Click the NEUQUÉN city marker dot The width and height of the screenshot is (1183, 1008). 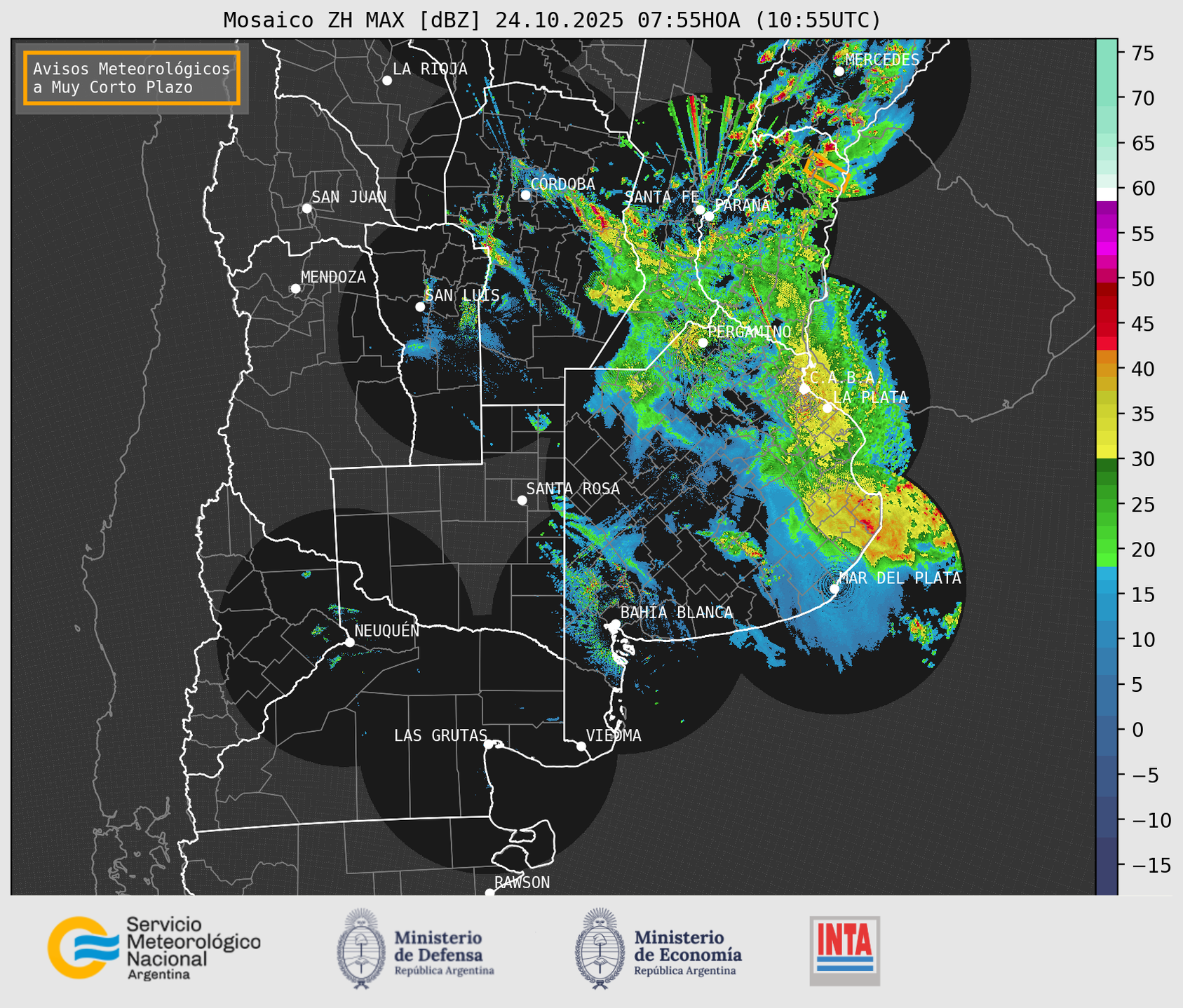(349, 642)
